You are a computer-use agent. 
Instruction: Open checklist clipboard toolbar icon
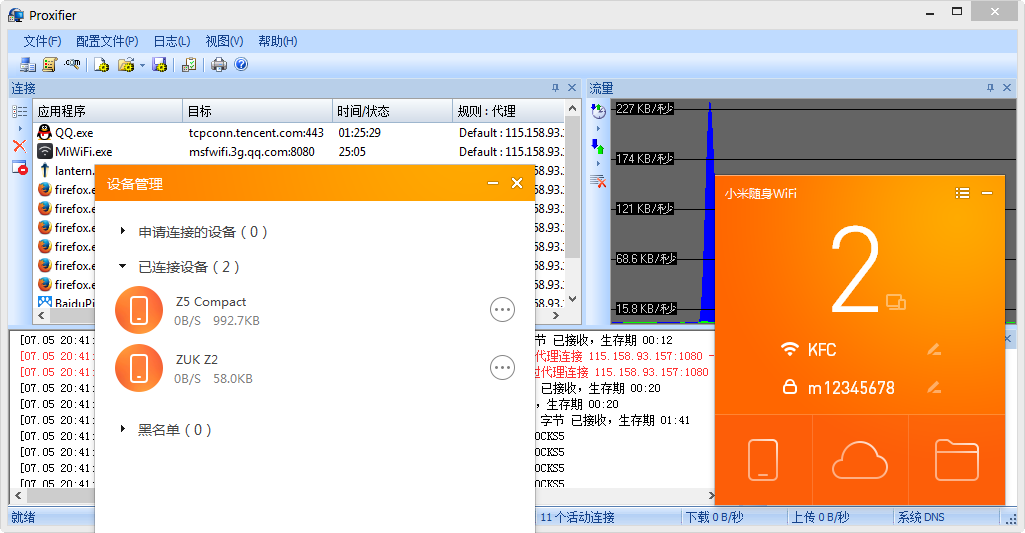pos(190,64)
